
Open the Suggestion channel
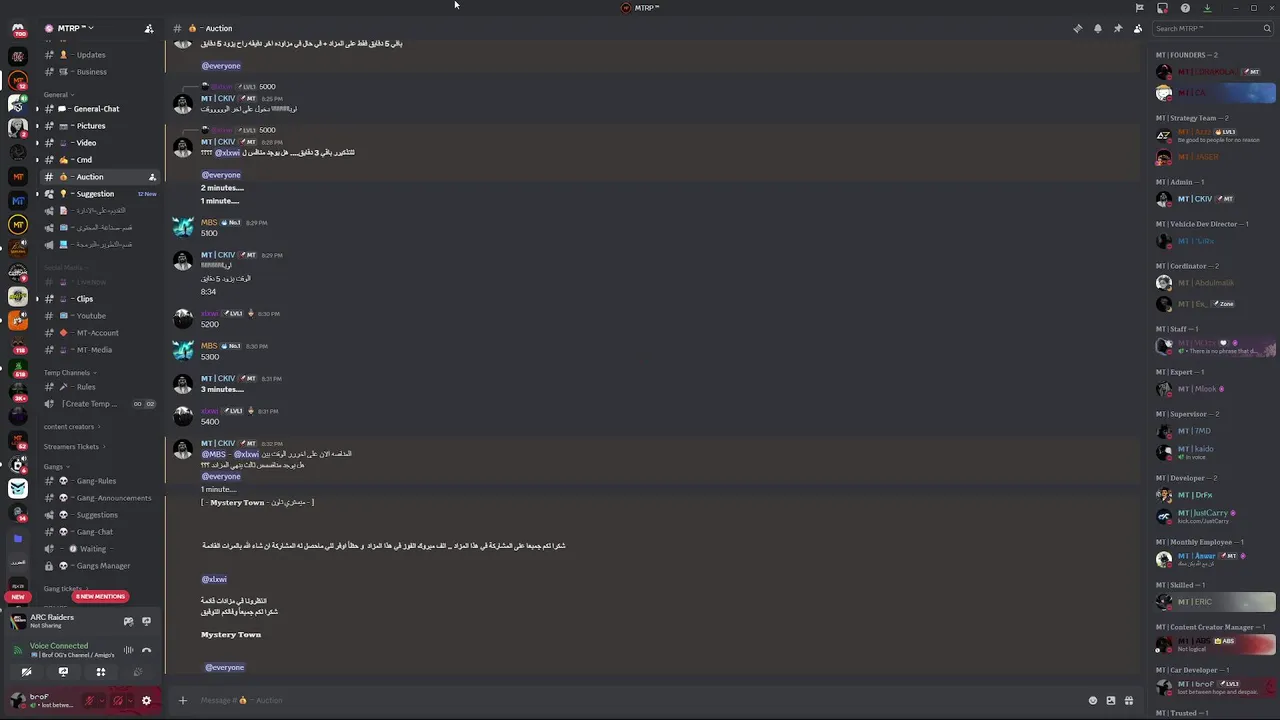click(95, 194)
